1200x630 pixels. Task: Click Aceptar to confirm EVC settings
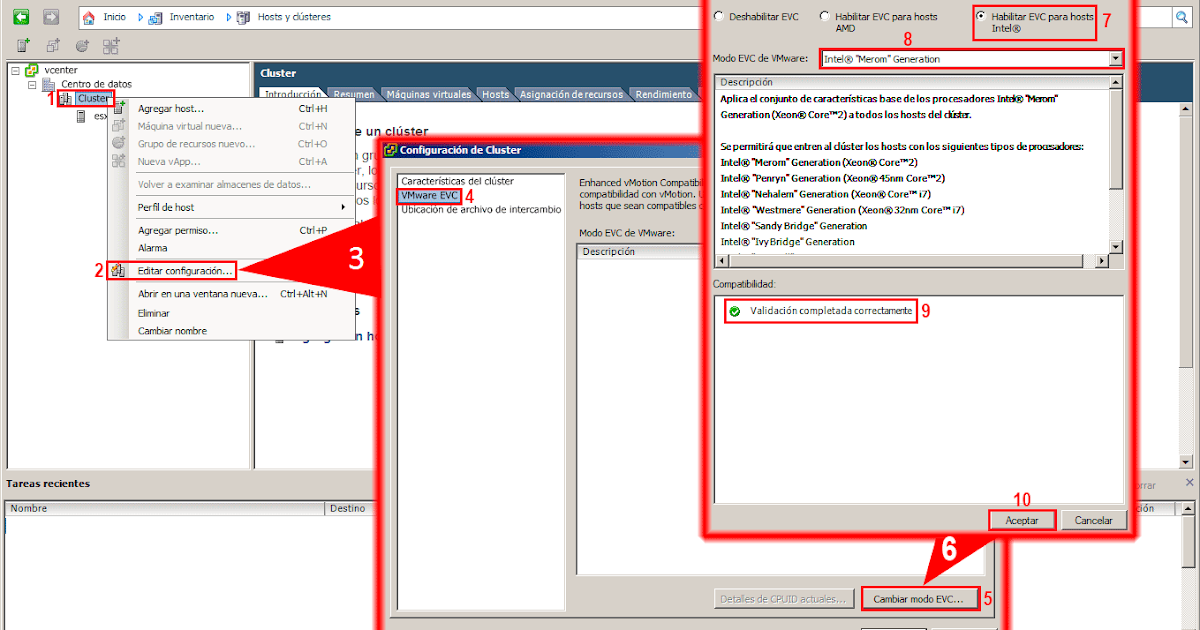1021,519
